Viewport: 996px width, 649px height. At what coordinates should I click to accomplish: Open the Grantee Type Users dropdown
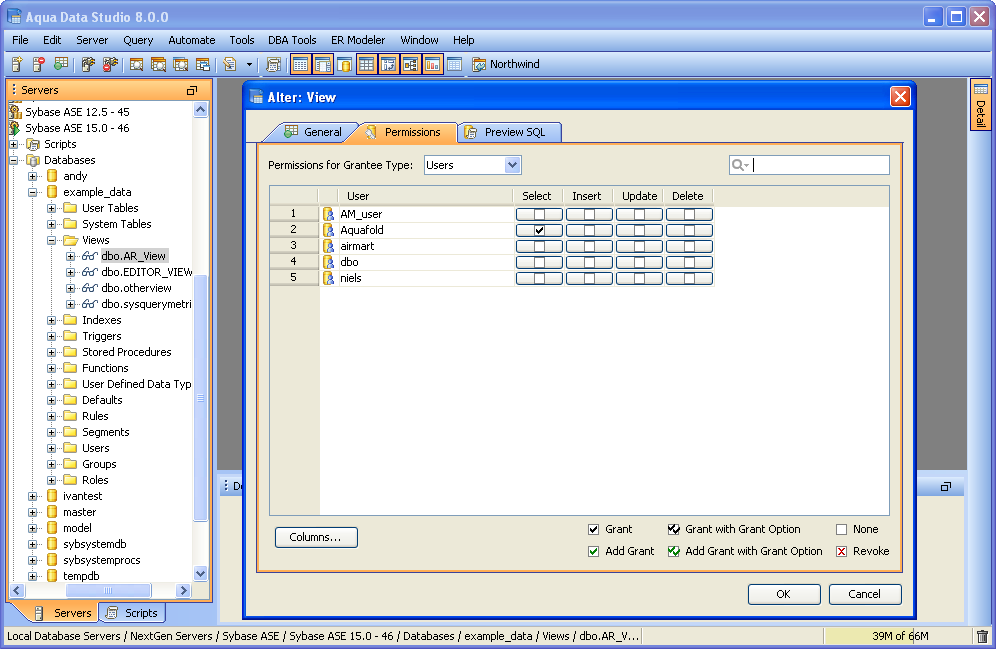(x=513, y=165)
